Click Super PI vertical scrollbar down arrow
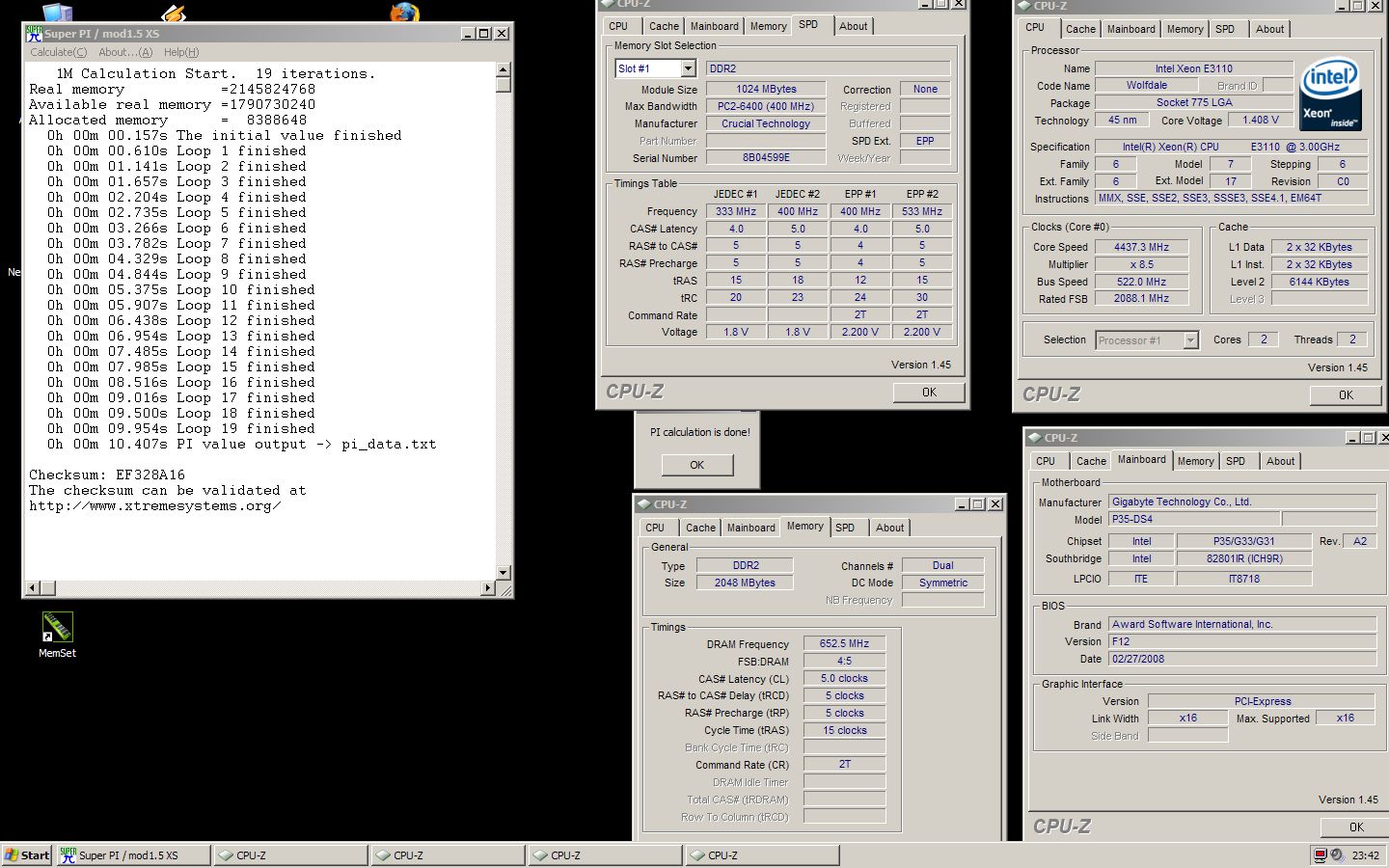Screen dimensions: 1389x868 (503, 573)
